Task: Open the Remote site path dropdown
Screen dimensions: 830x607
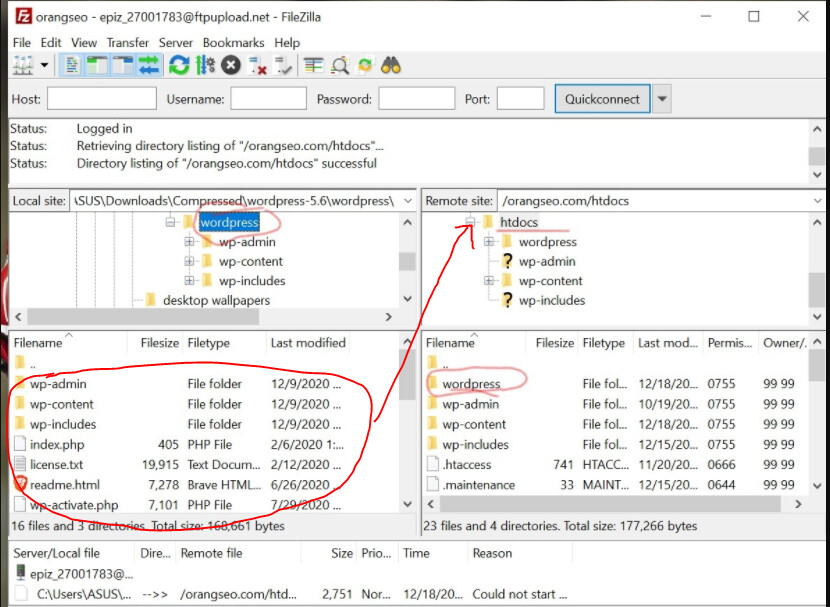Action: pos(817,201)
